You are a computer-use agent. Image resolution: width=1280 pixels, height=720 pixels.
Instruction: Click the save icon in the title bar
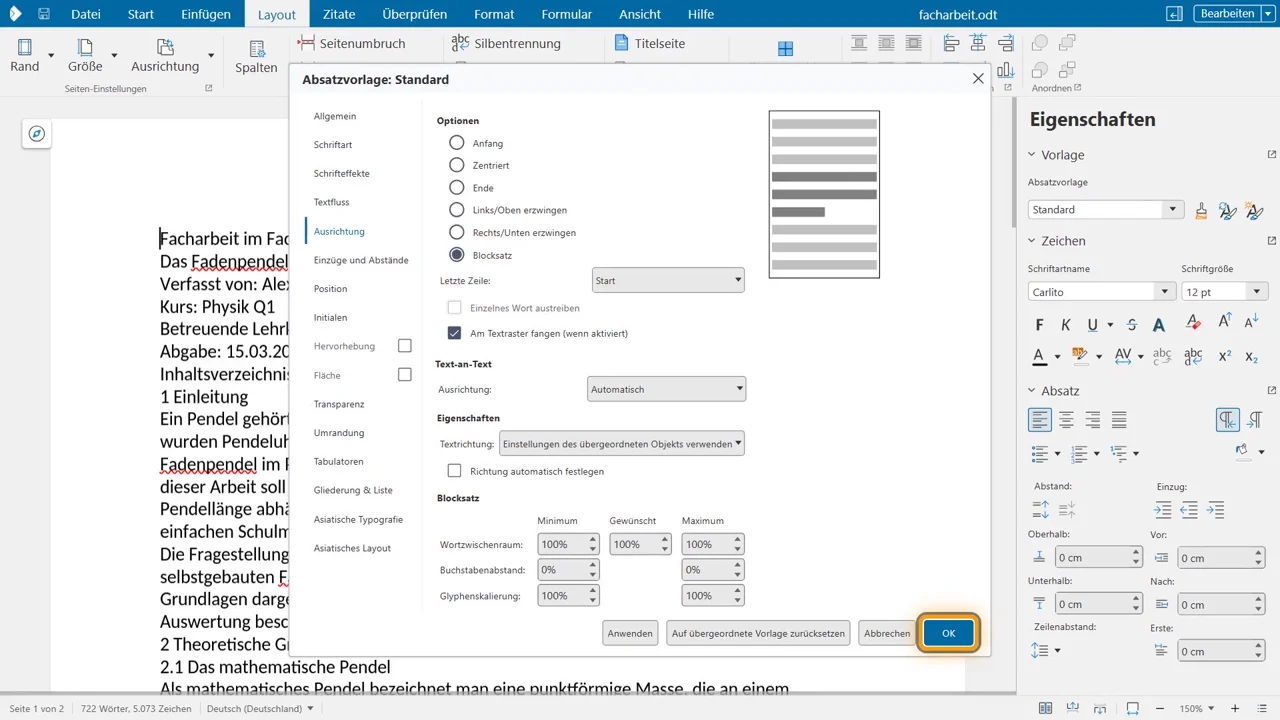[44, 14]
